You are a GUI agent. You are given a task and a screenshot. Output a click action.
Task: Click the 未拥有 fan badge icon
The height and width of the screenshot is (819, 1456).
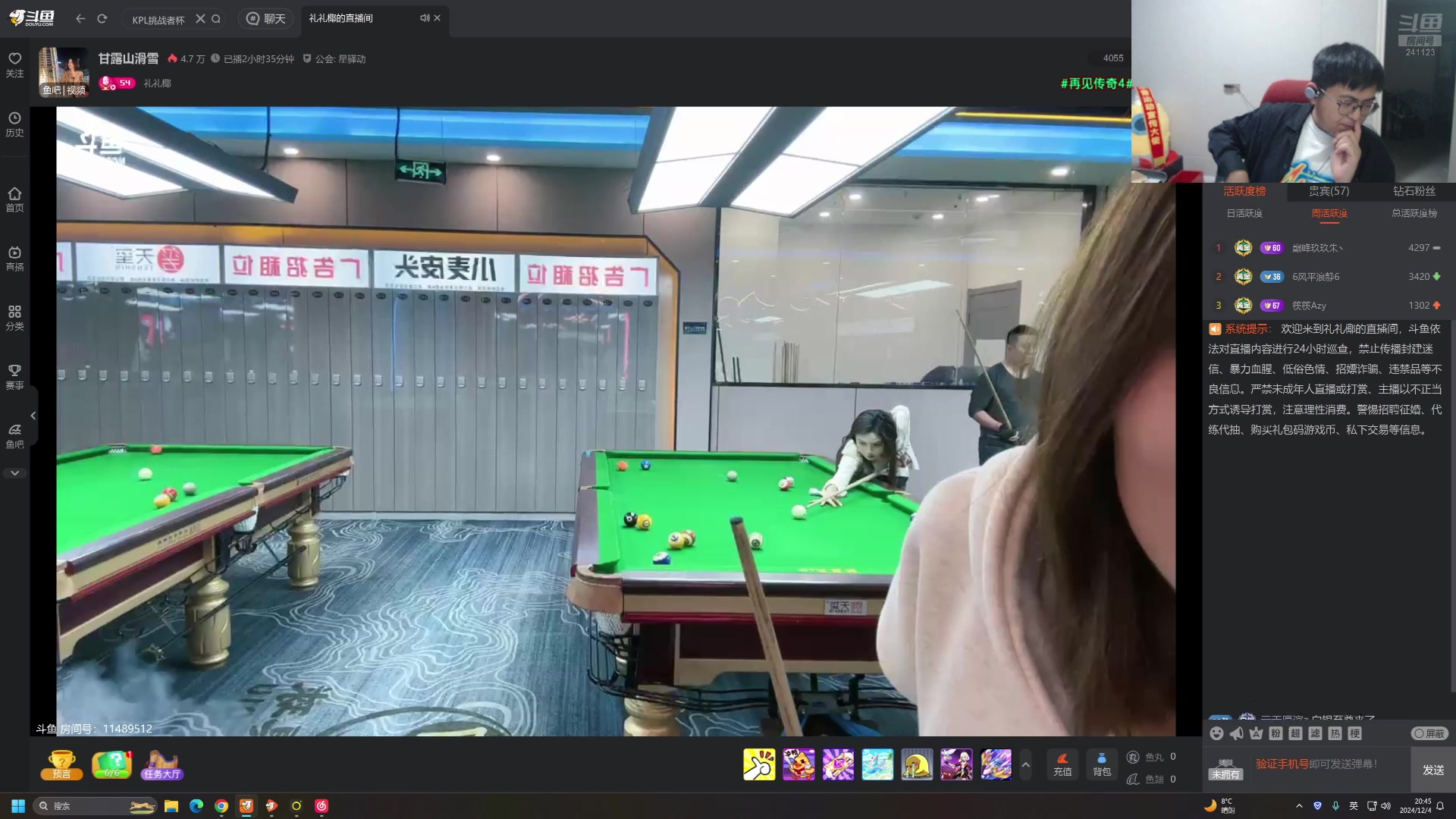click(x=1225, y=768)
